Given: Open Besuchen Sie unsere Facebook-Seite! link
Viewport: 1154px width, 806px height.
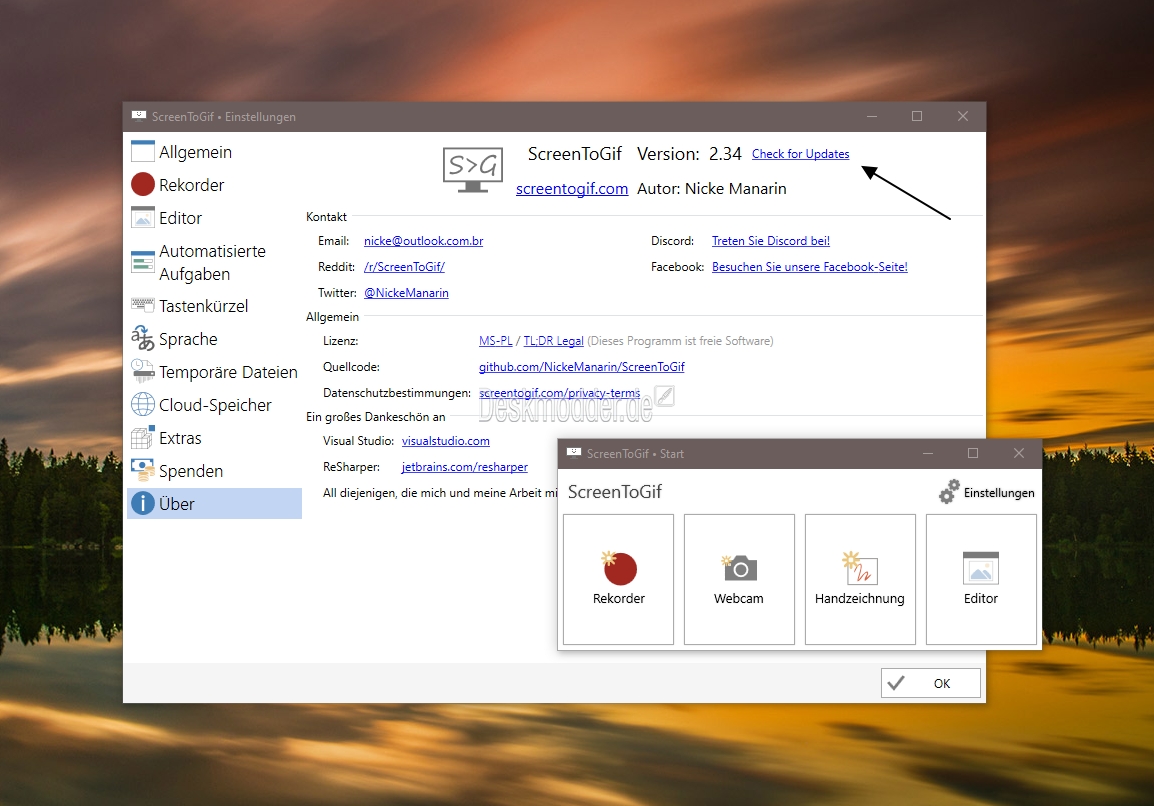Looking at the screenshot, I should click(x=810, y=266).
